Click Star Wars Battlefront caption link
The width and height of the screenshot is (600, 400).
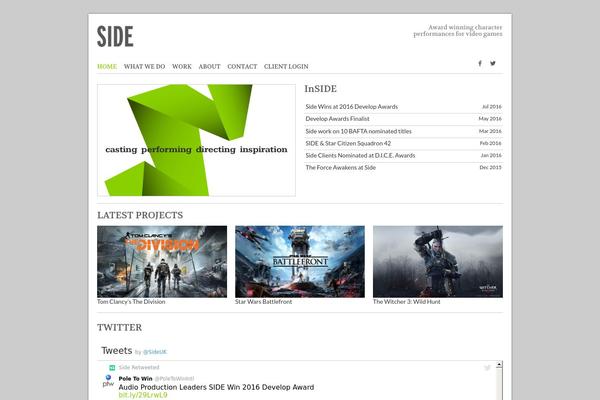tap(264, 302)
